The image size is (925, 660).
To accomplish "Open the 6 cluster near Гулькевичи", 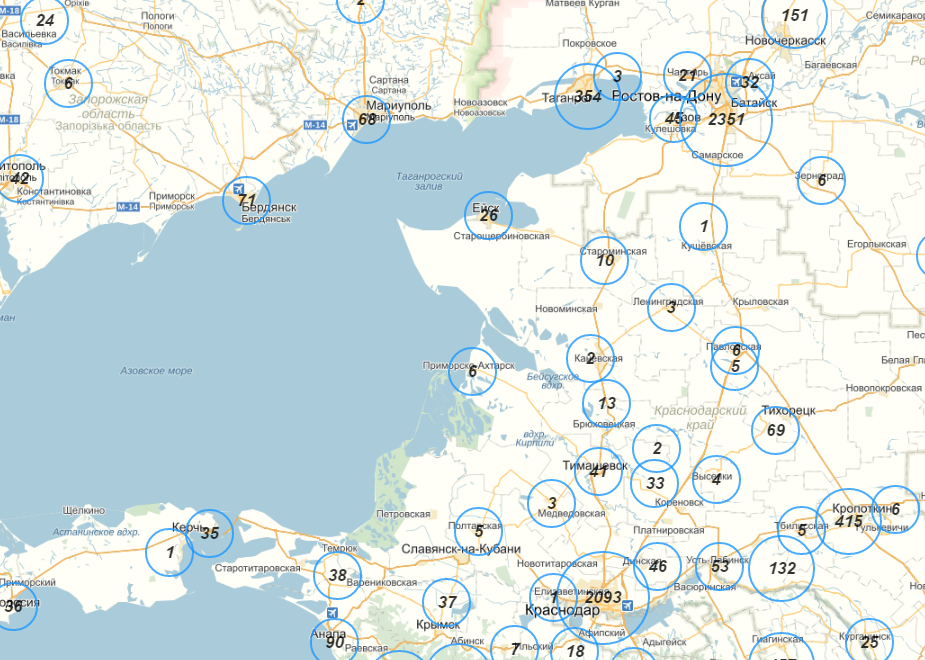I will (896, 509).
